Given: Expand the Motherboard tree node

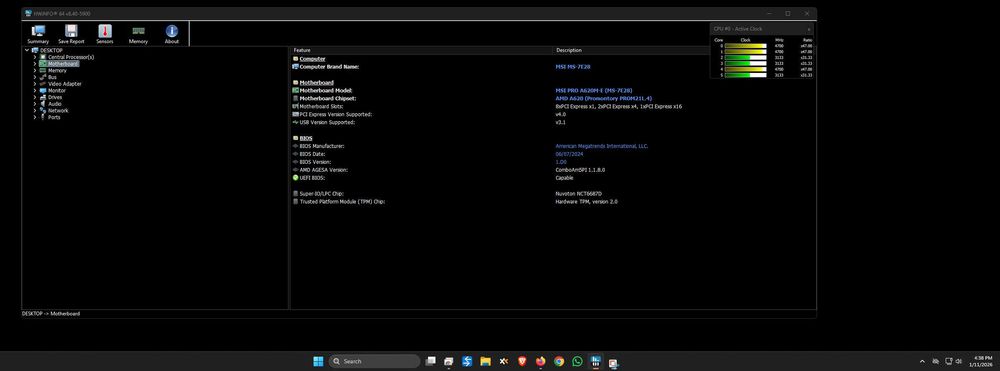Looking at the screenshot, I should click(35, 64).
